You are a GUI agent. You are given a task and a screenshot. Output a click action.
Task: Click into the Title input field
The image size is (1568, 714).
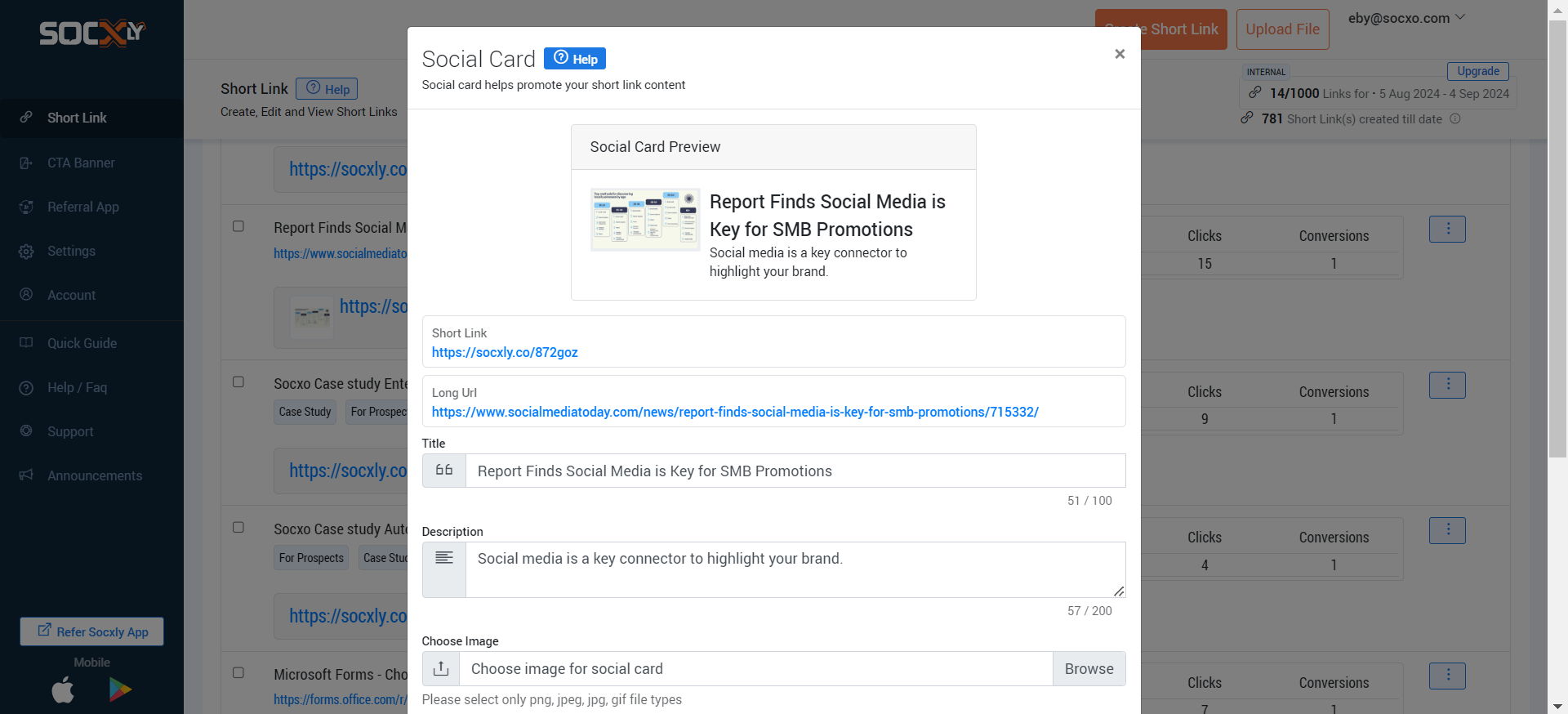795,471
